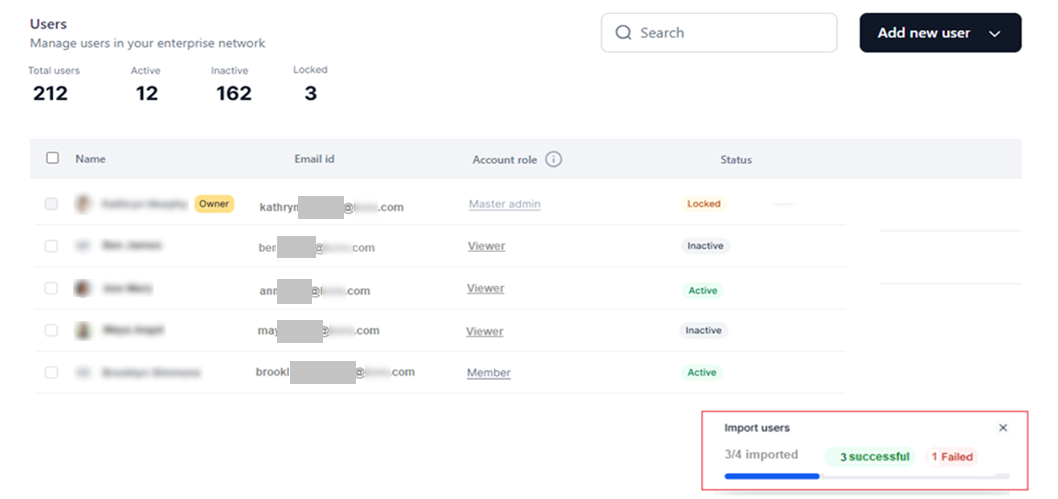Close the Import users notification

(1003, 428)
